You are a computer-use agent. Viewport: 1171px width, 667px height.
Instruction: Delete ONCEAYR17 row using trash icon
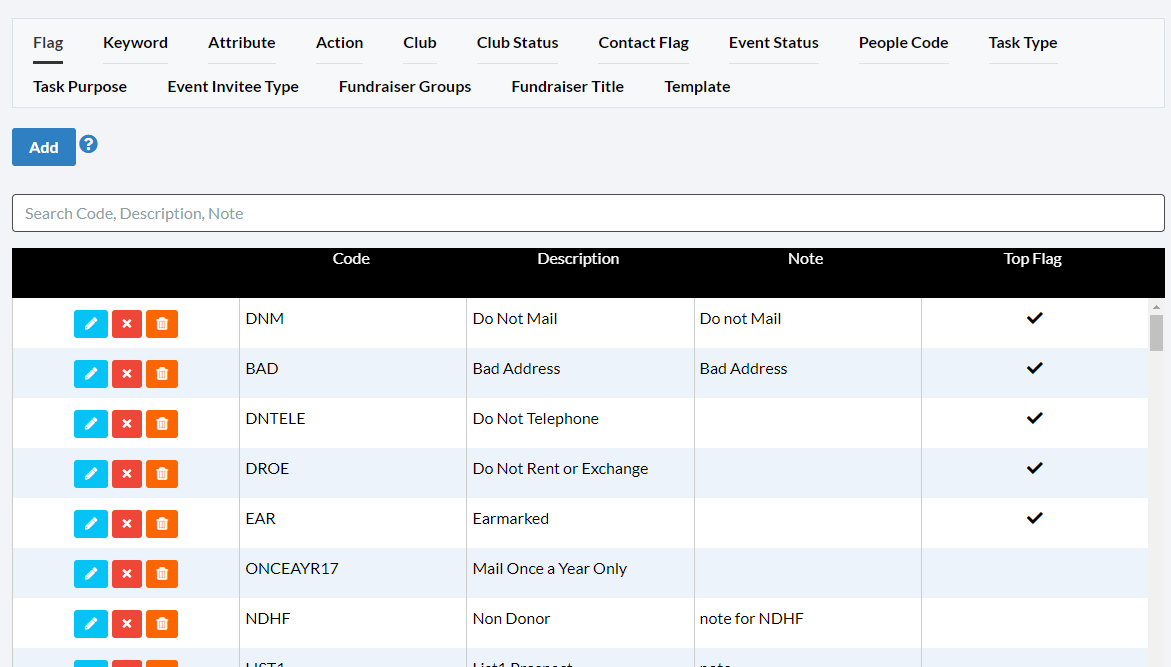point(162,574)
